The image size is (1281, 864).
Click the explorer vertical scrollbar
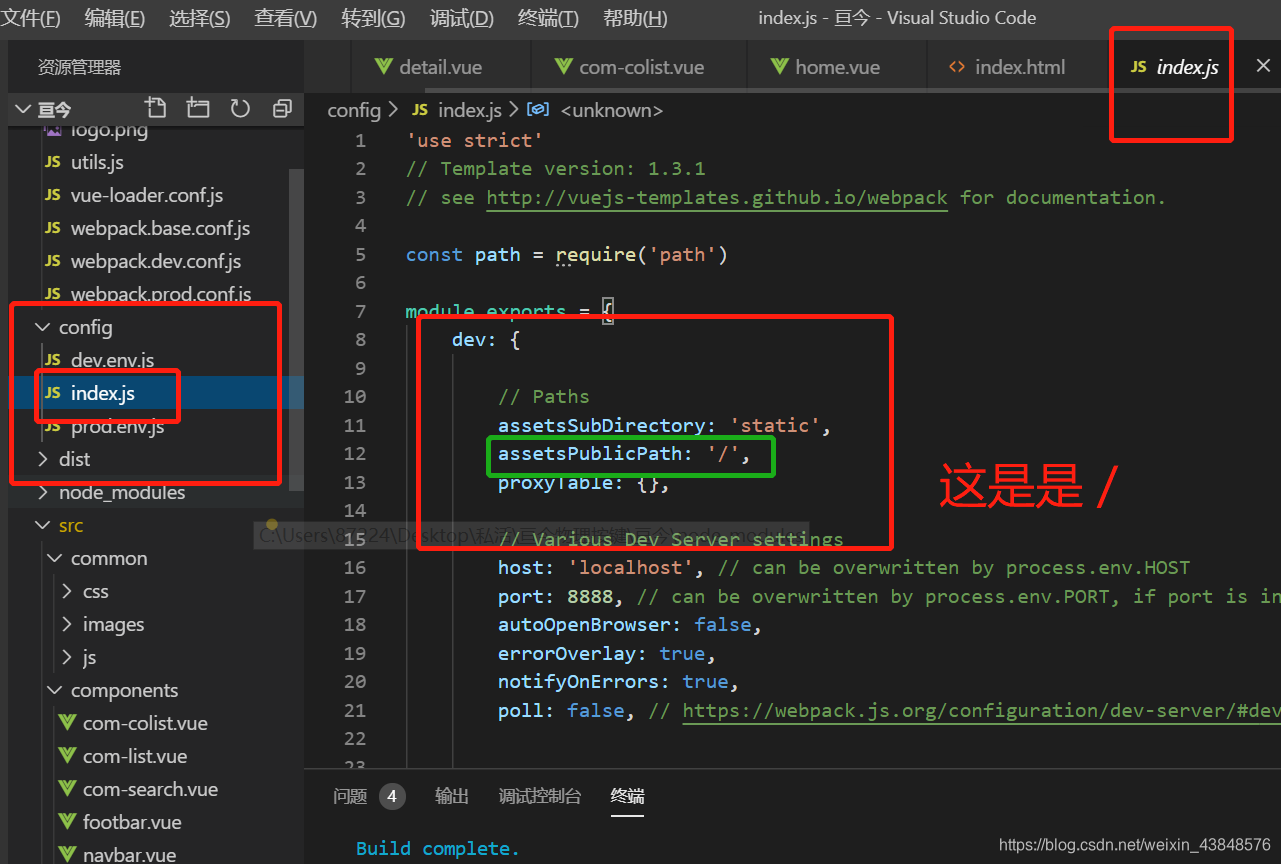point(297,330)
